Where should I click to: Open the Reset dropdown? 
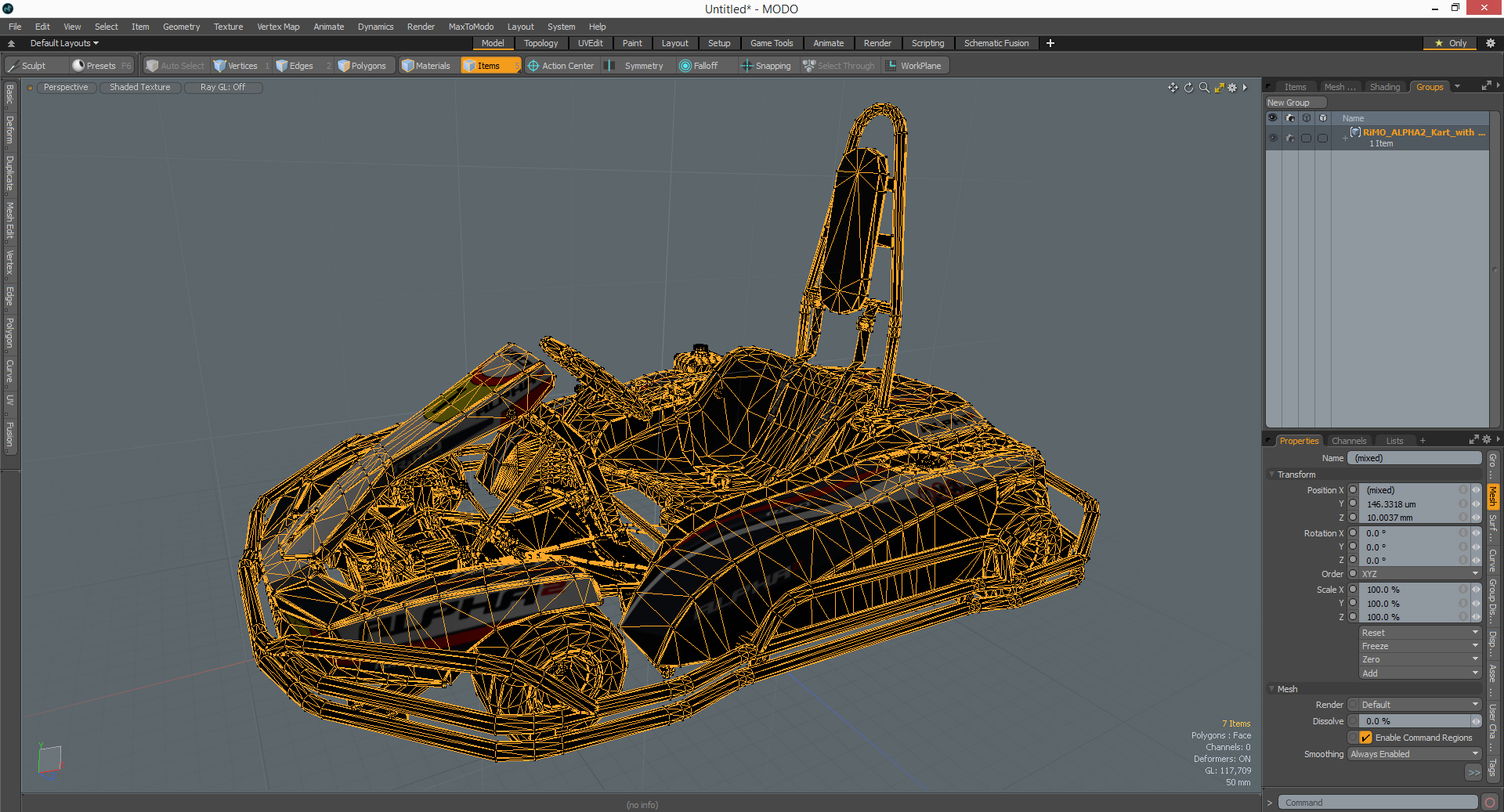coord(1419,633)
